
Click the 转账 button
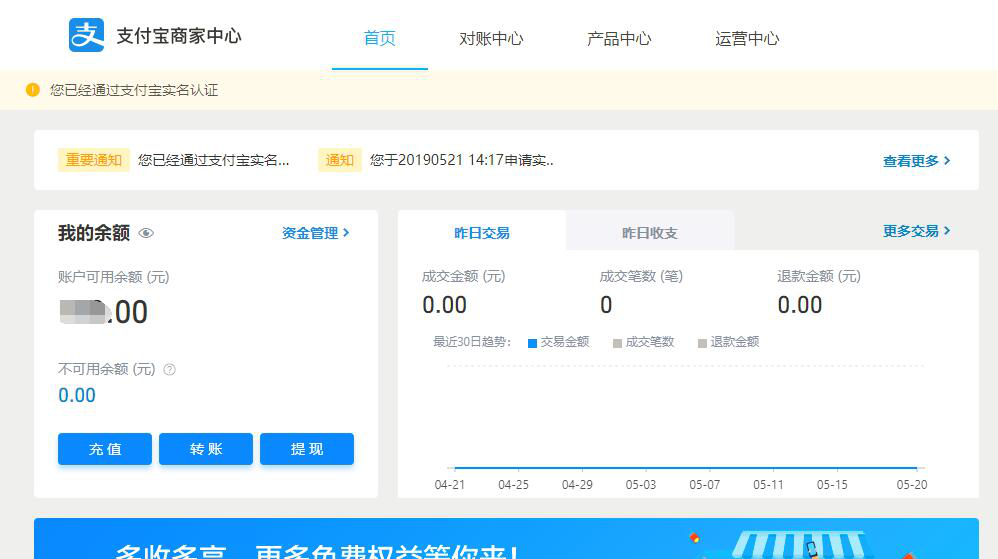point(206,449)
